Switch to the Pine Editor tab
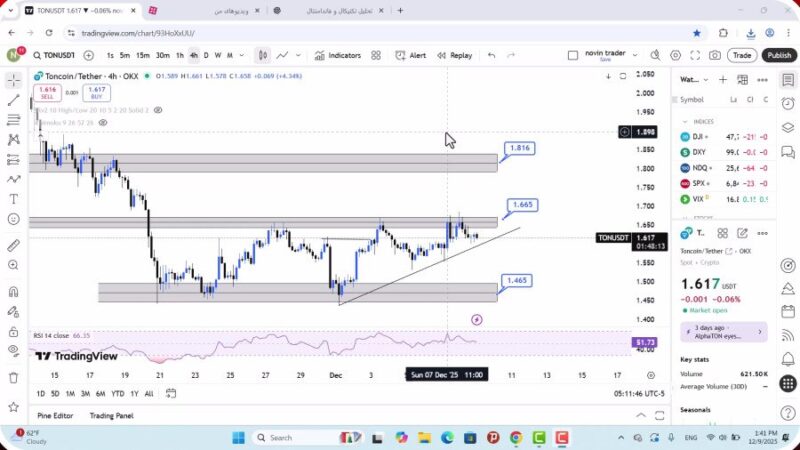Viewport: 800px width, 450px height. 55,416
